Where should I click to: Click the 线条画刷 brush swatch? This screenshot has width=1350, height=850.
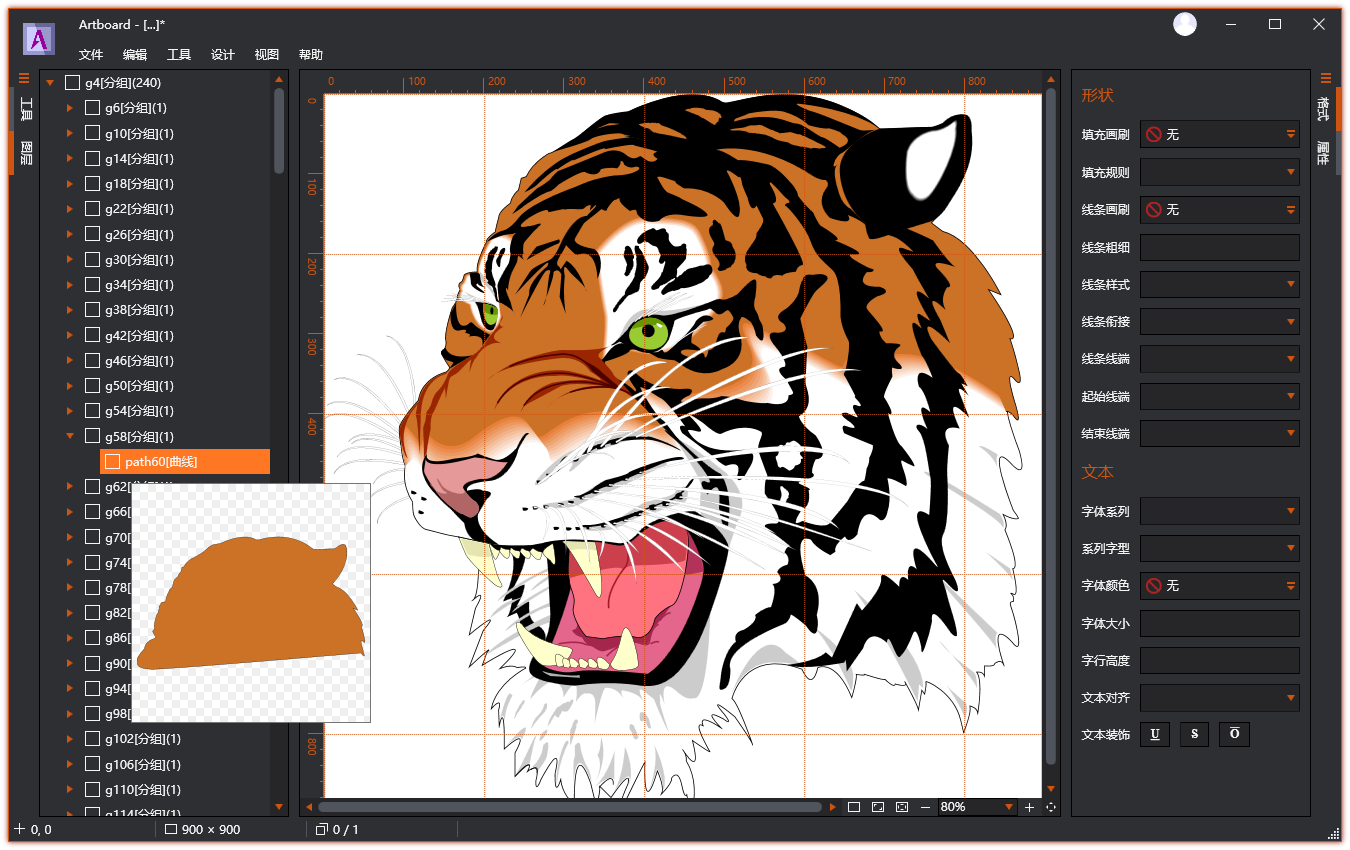[x=1154, y=210]
